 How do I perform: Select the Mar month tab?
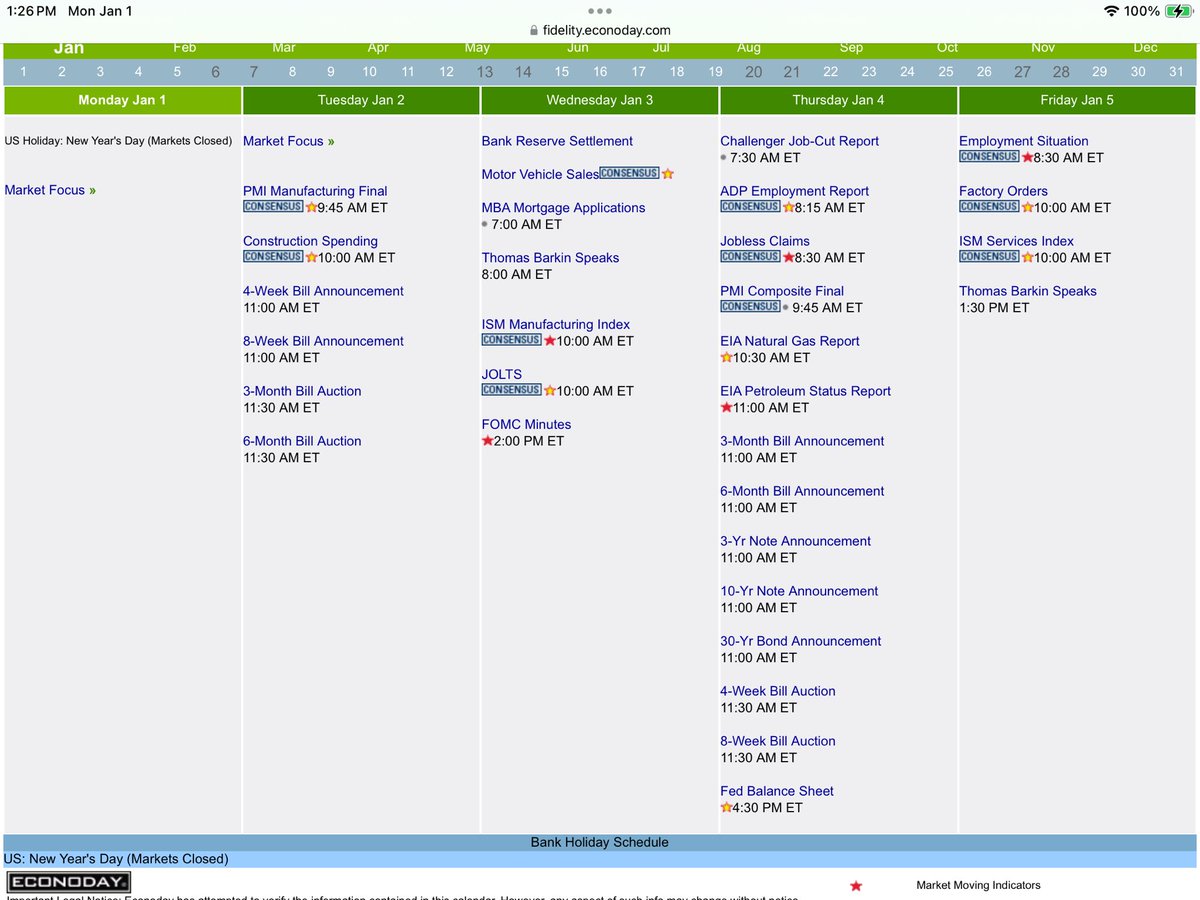283,47
